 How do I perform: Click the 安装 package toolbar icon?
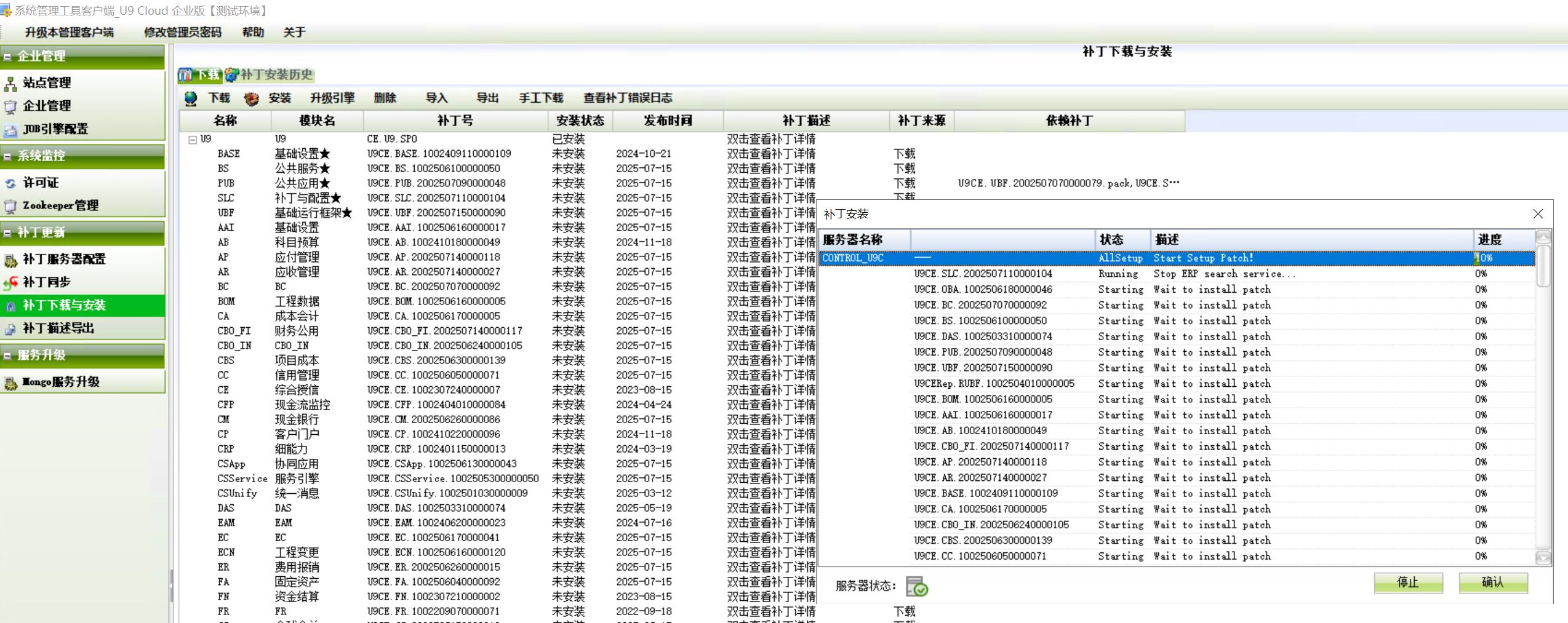coord(251,98)
